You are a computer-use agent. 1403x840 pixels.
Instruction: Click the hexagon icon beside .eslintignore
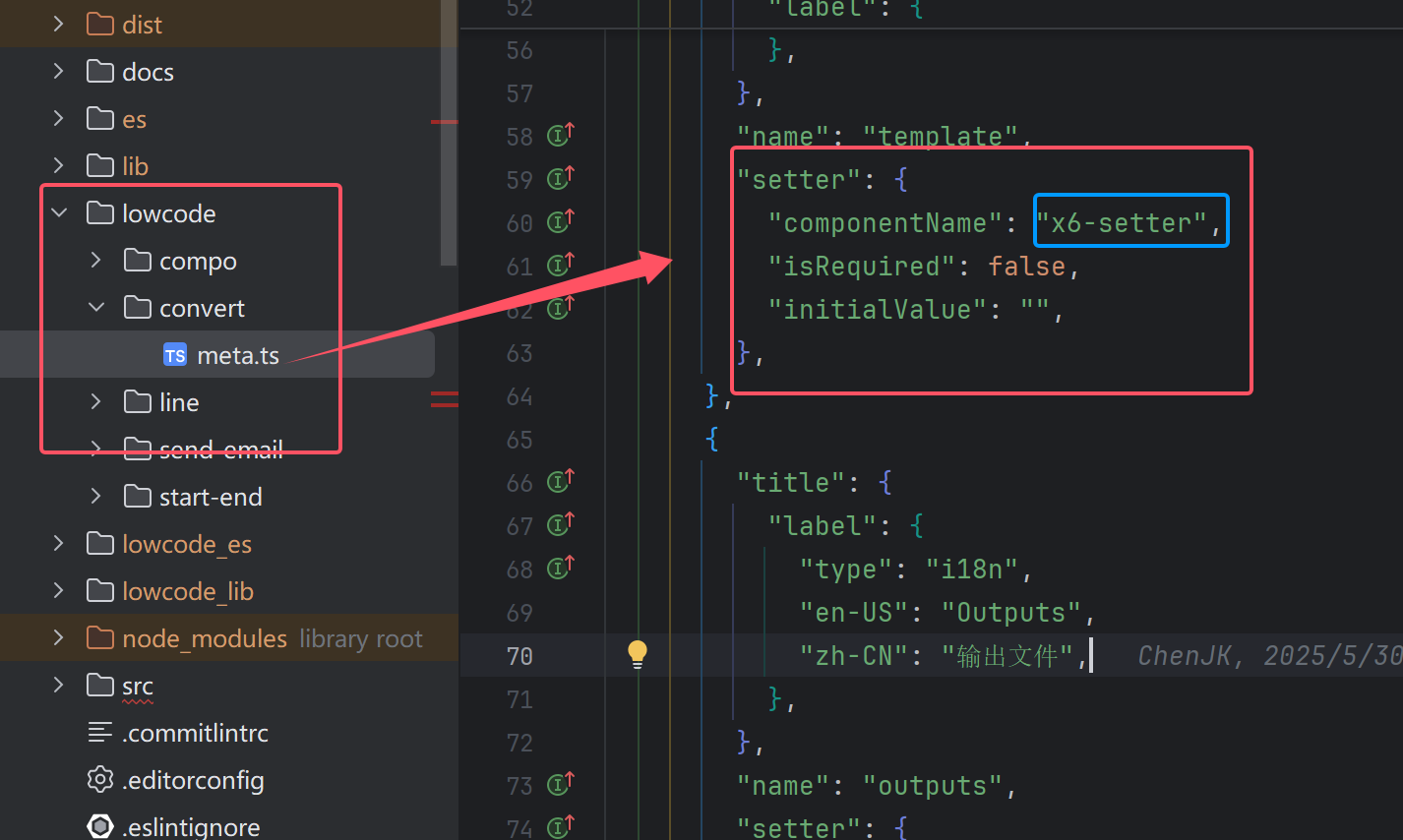point(99,826)
